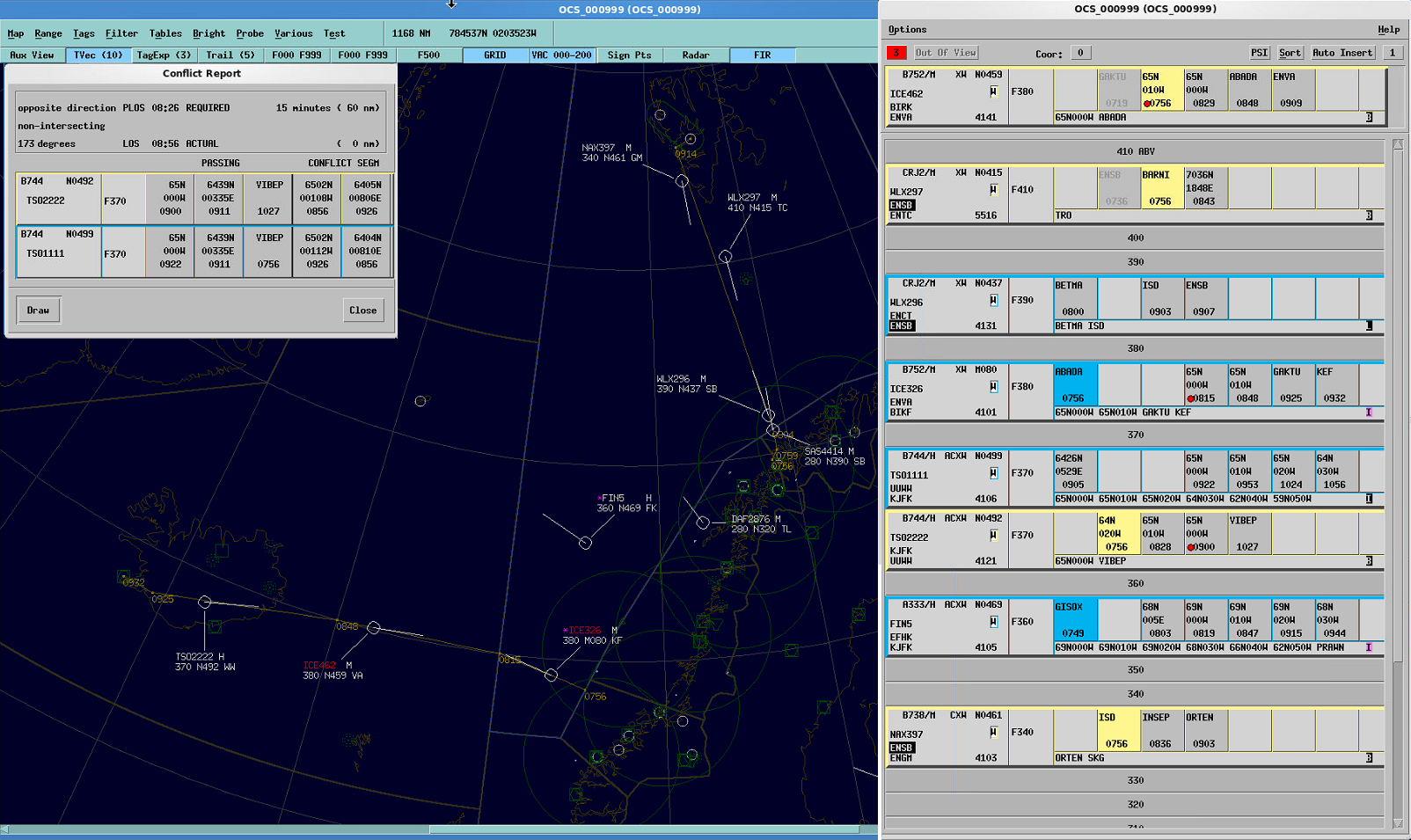Toggle the Trail (5) button
The height and width of the screenshot is (840, 1411).
coord(230,55)
